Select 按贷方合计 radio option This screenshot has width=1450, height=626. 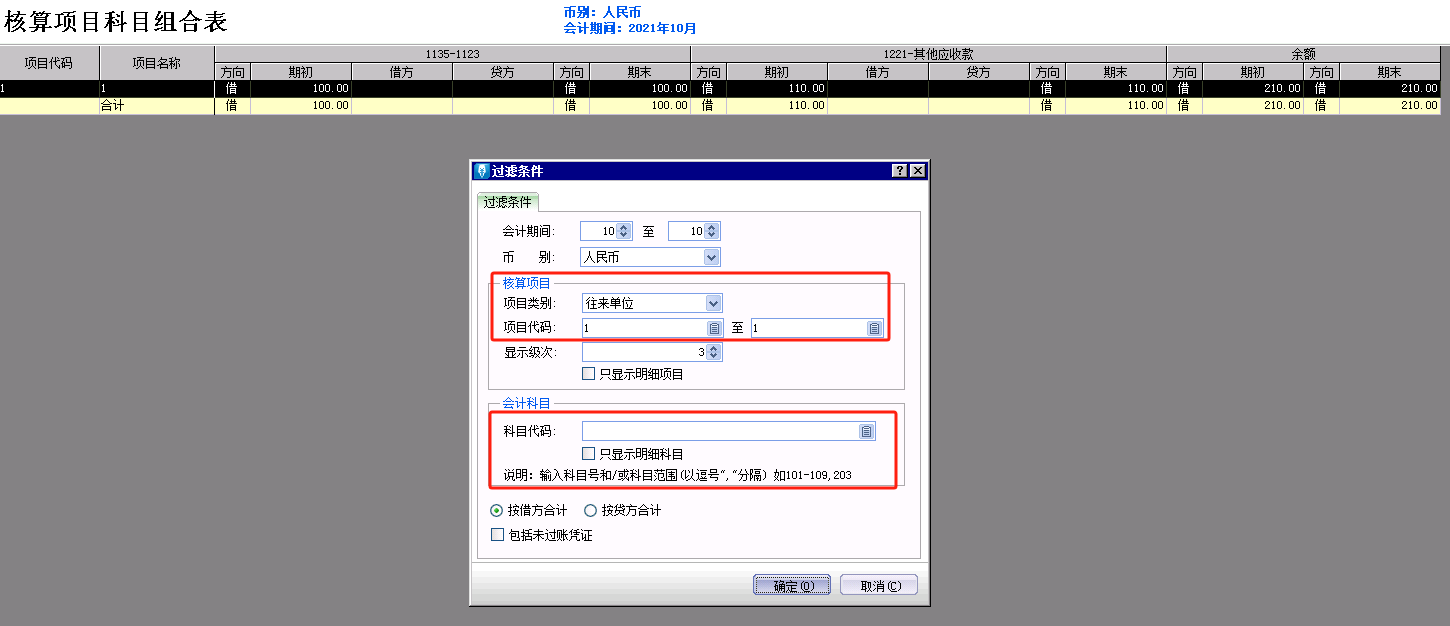[590, 510]
